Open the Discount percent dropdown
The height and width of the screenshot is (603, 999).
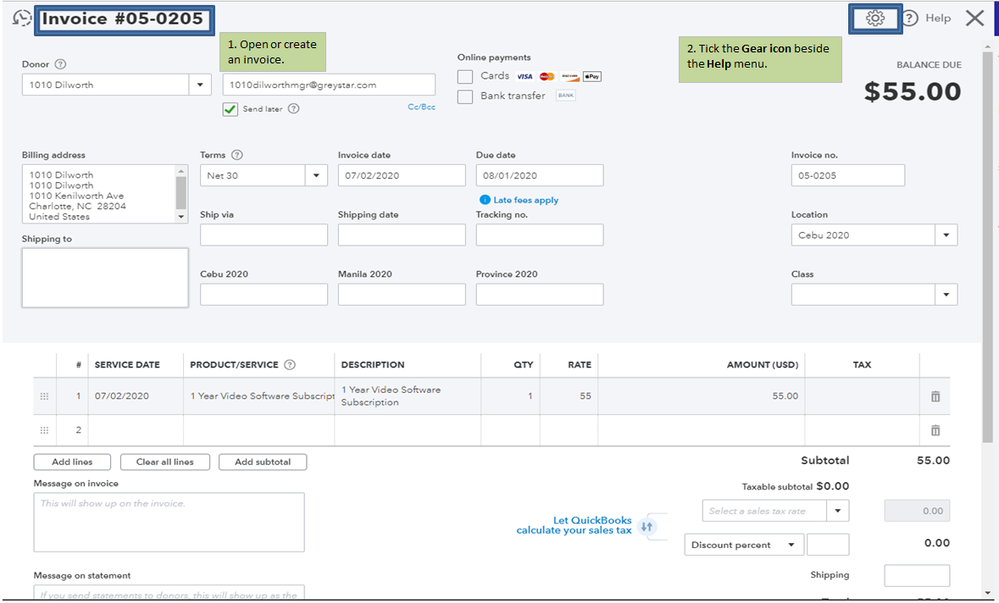(791, 545)
